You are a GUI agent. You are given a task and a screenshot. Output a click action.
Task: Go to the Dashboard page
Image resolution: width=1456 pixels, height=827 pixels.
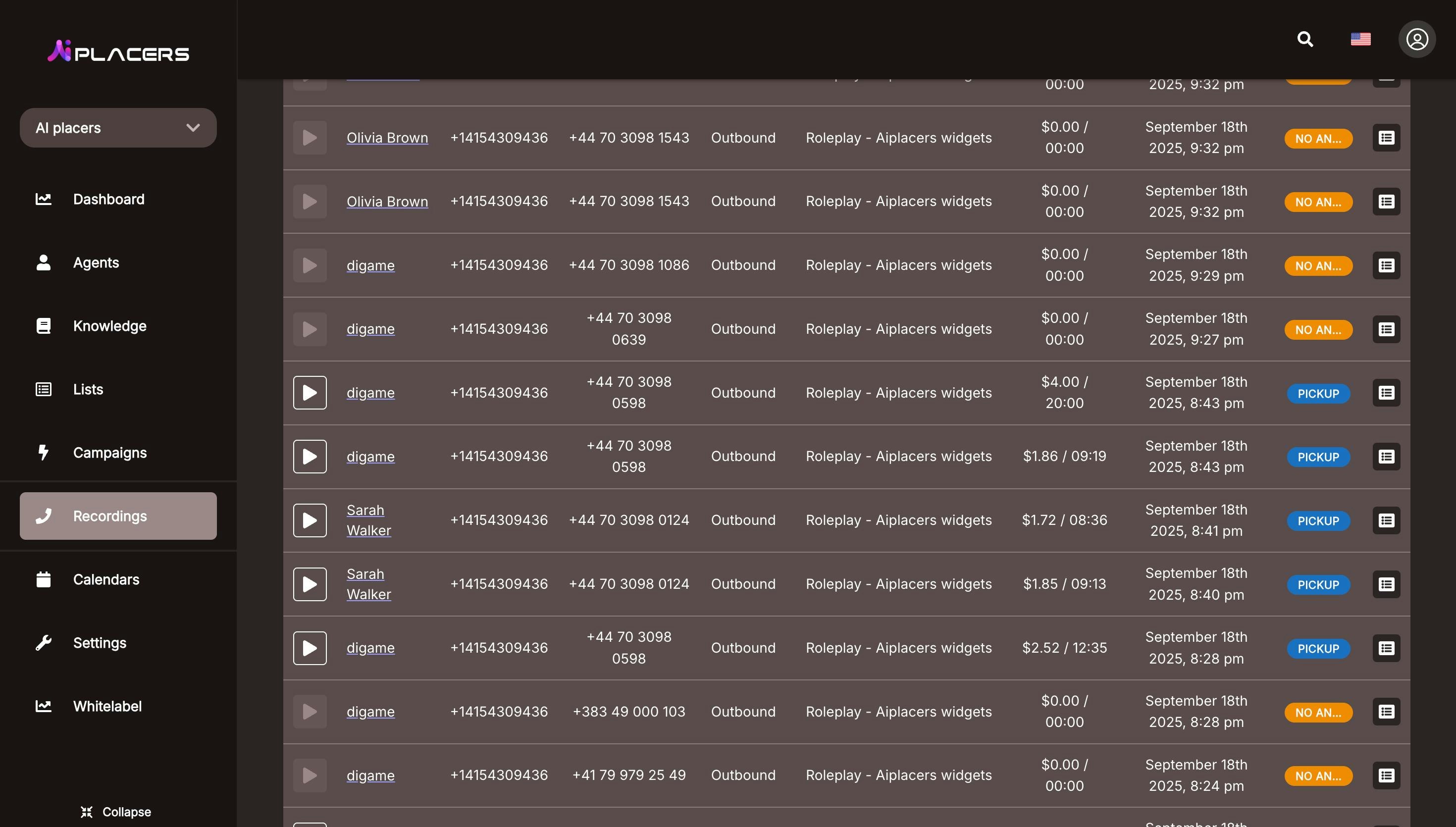click(108, 200)
